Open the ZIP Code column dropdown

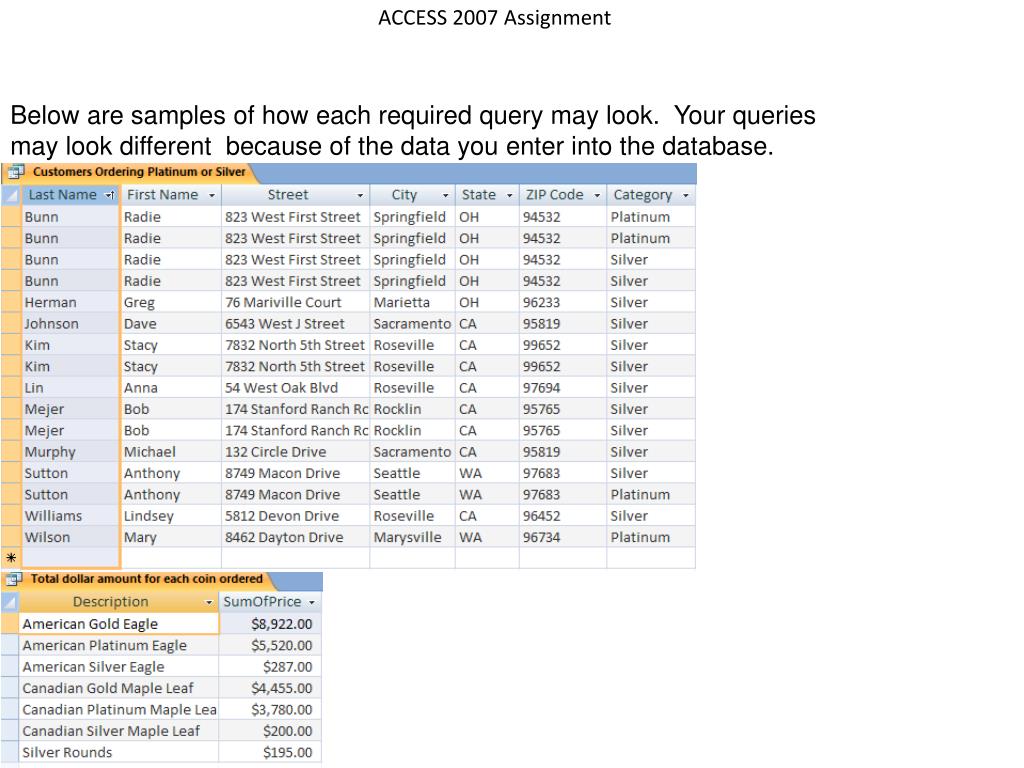597,195
